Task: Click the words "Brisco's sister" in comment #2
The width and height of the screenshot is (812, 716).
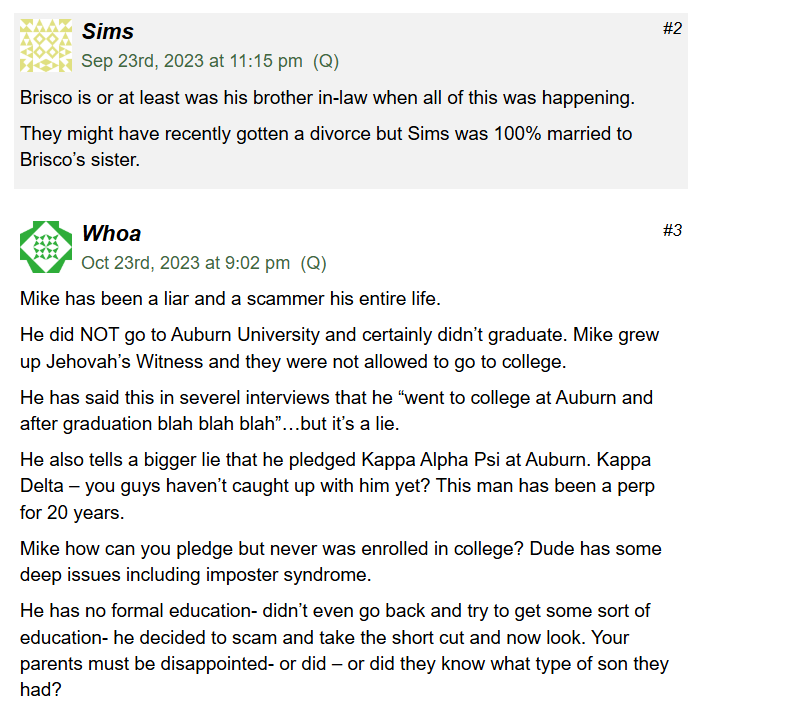Action: pos(80,160)
